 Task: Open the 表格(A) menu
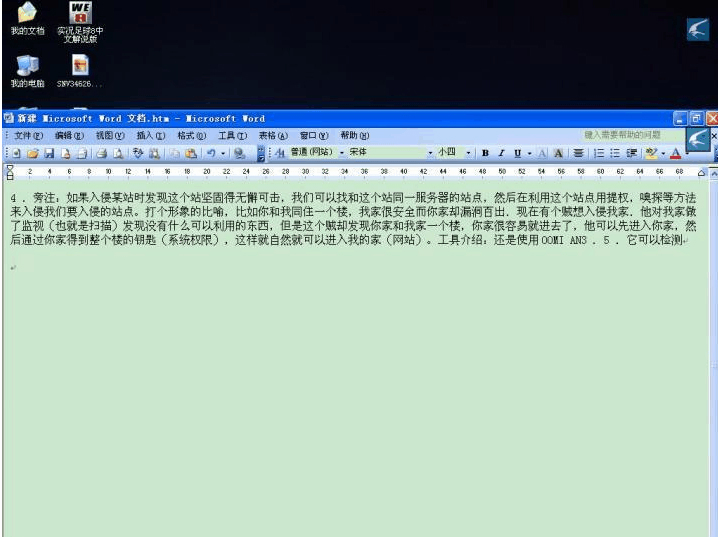coord(273,136)
